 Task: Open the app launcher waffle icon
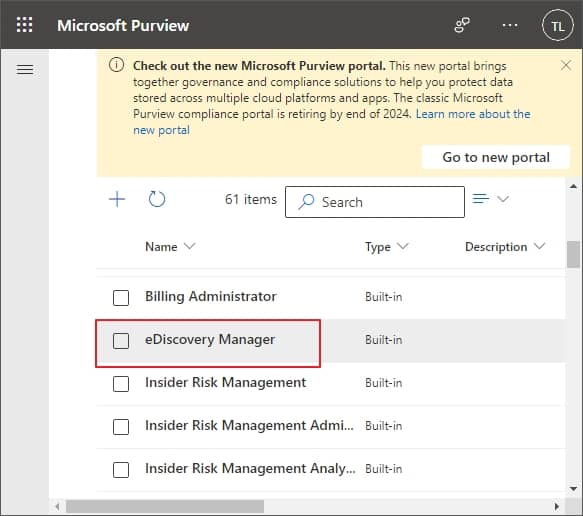[x=25, y=25]
